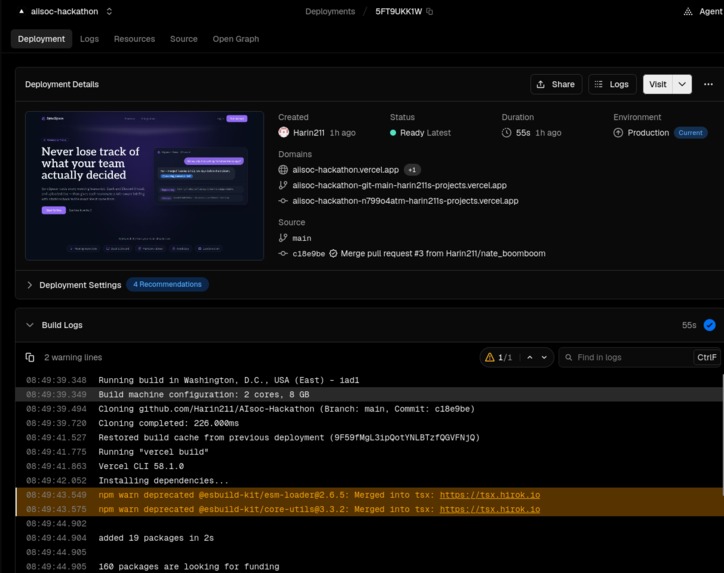
Task: Click the Share button
Action: pos(556,84)
